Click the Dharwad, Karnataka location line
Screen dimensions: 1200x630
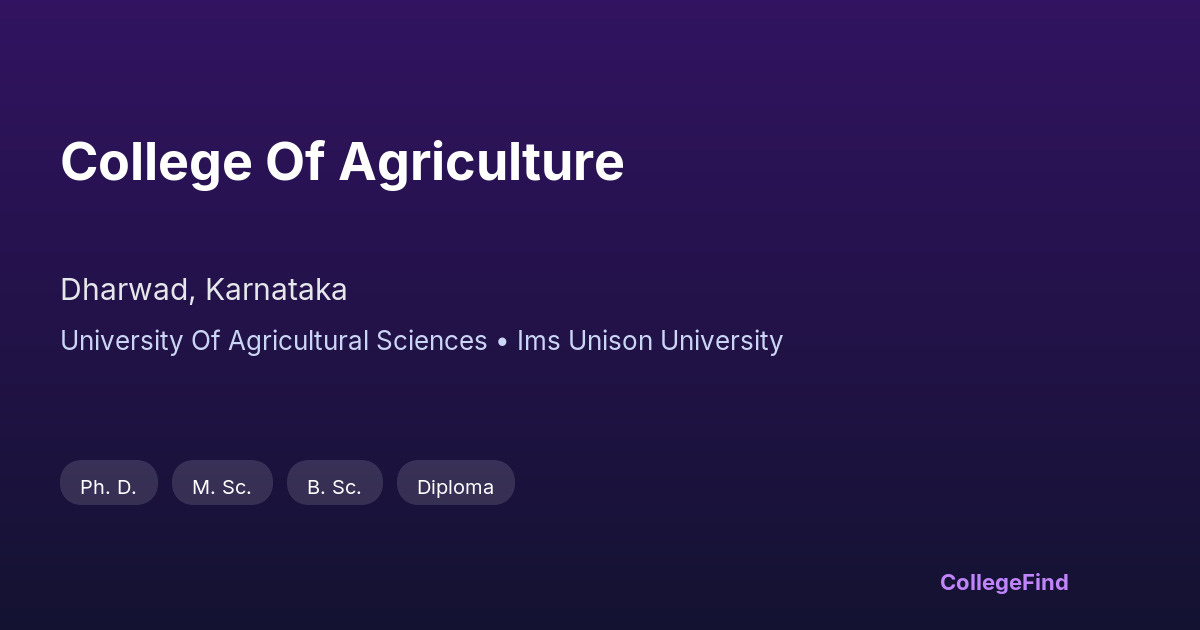pyautogui.click(x=204, y=290)
